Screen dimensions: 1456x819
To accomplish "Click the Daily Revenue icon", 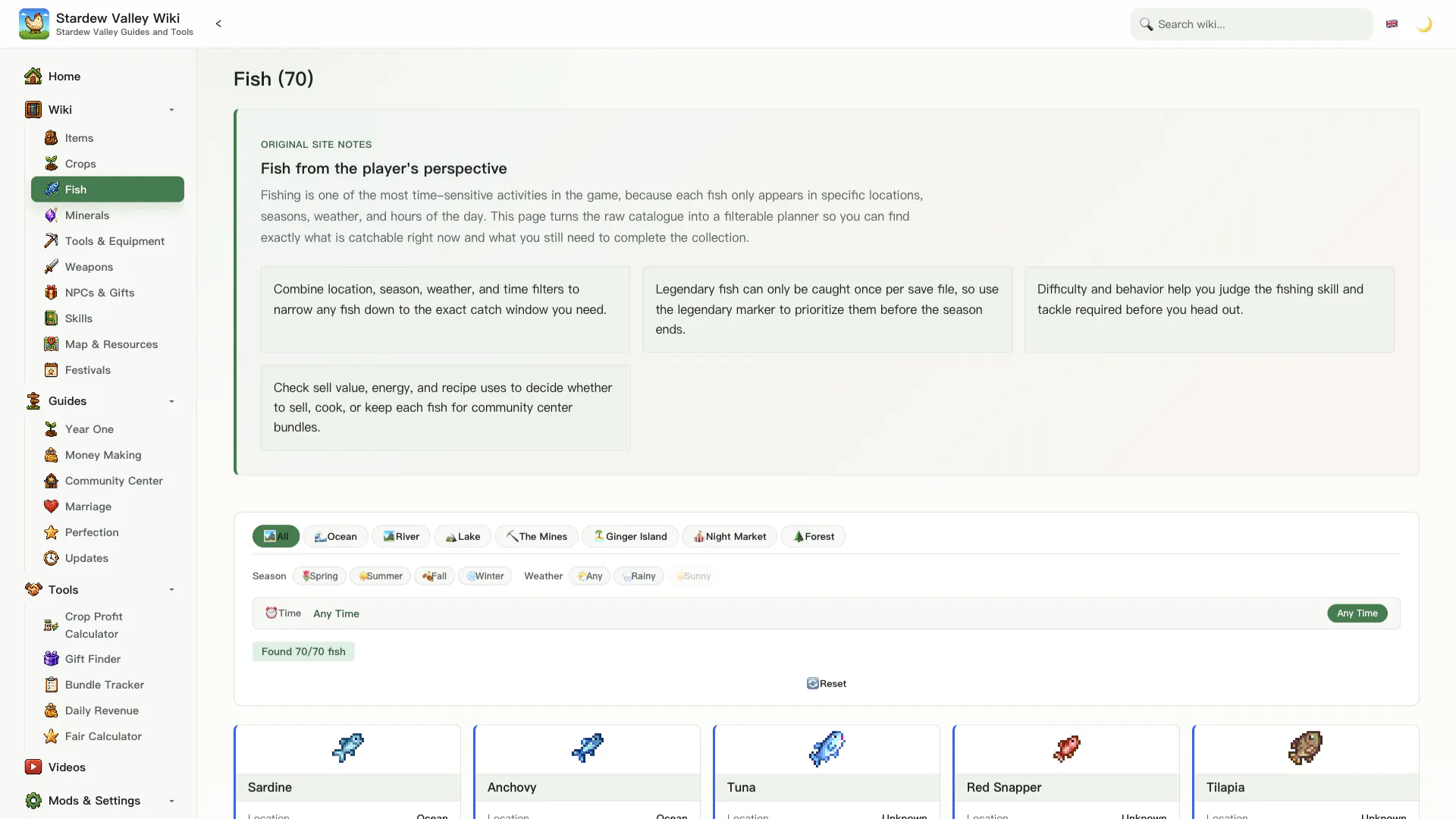I will coord(51,711).
